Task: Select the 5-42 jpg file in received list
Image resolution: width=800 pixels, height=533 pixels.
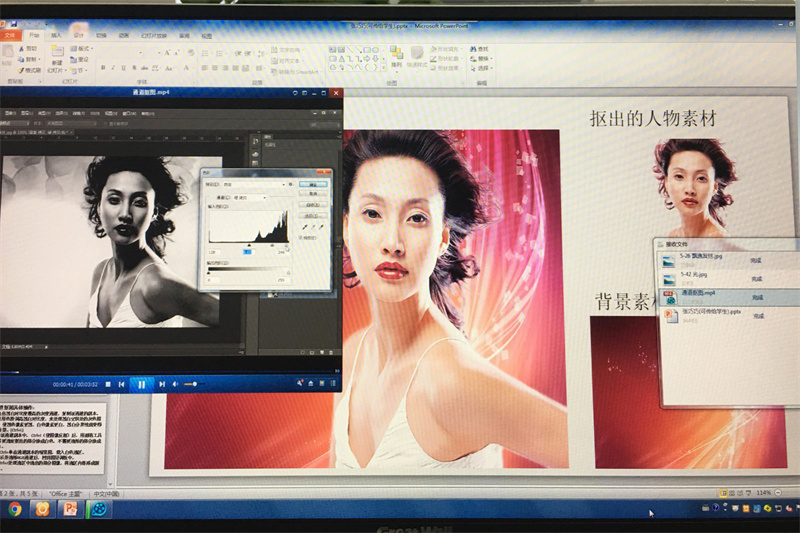Action: (x=698, y=277)
